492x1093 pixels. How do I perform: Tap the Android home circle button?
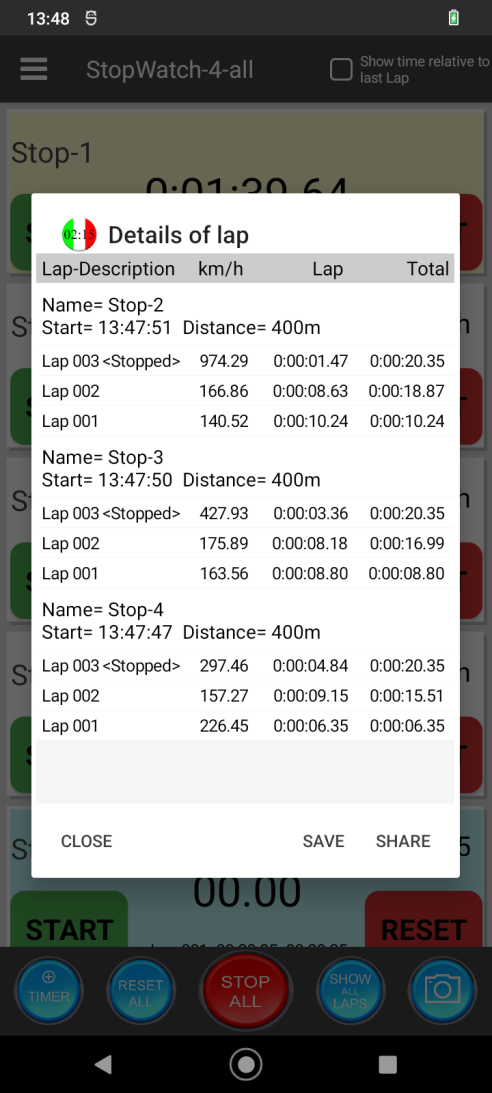(x=245, y=1064)
